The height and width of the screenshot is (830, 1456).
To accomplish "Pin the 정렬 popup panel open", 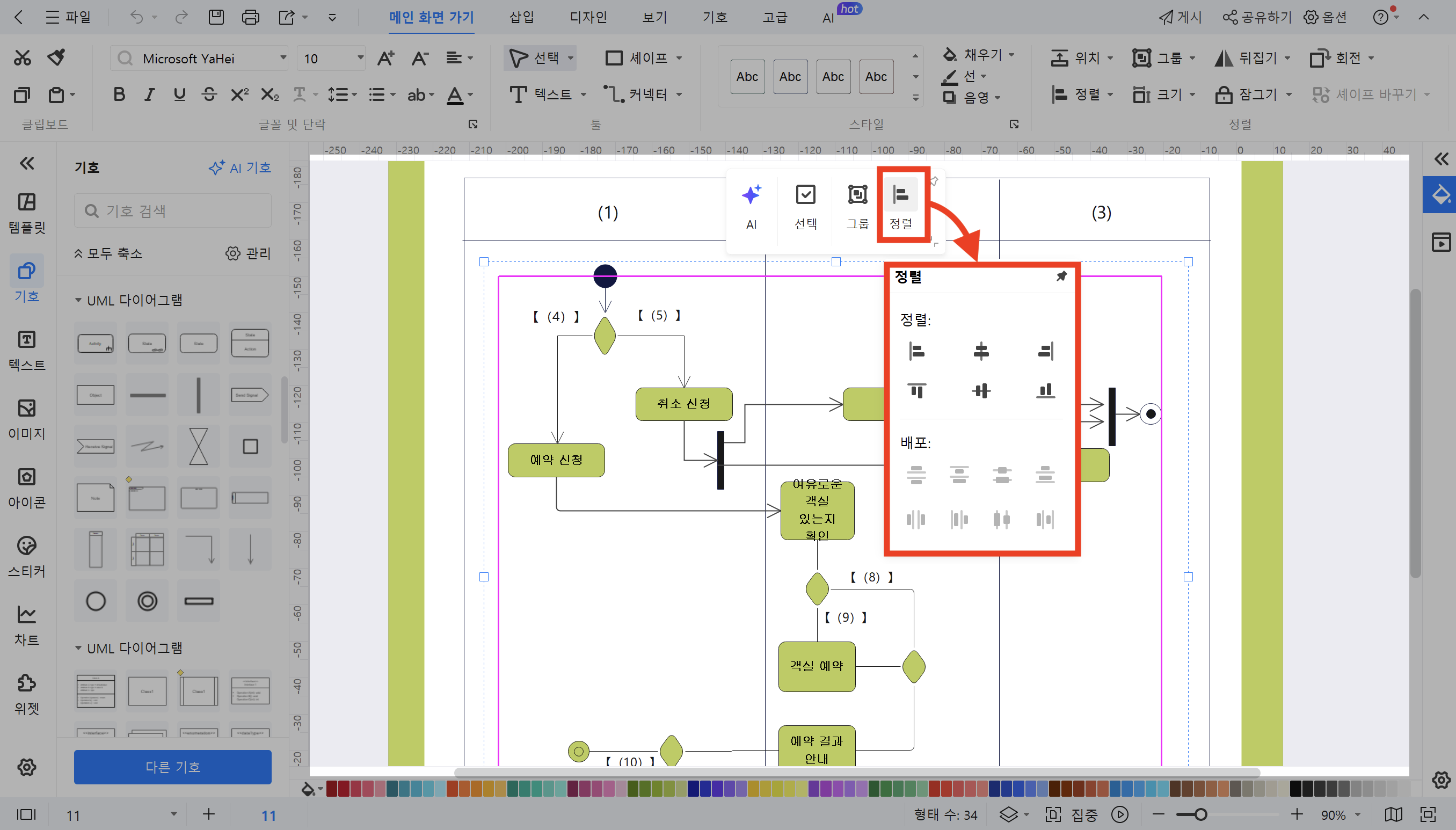I will [1061, 276].
